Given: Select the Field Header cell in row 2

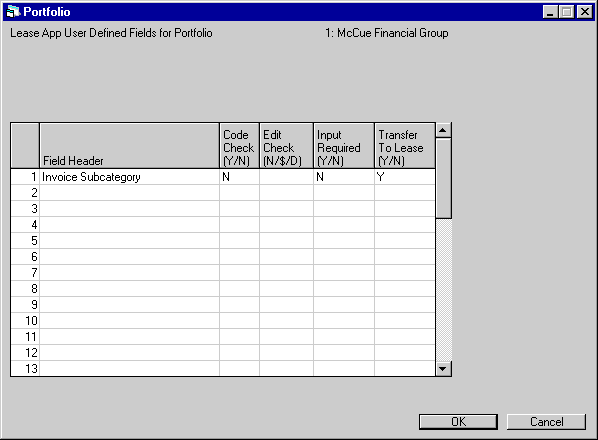Looking at the screenshot, I should [x=130, y=193].
